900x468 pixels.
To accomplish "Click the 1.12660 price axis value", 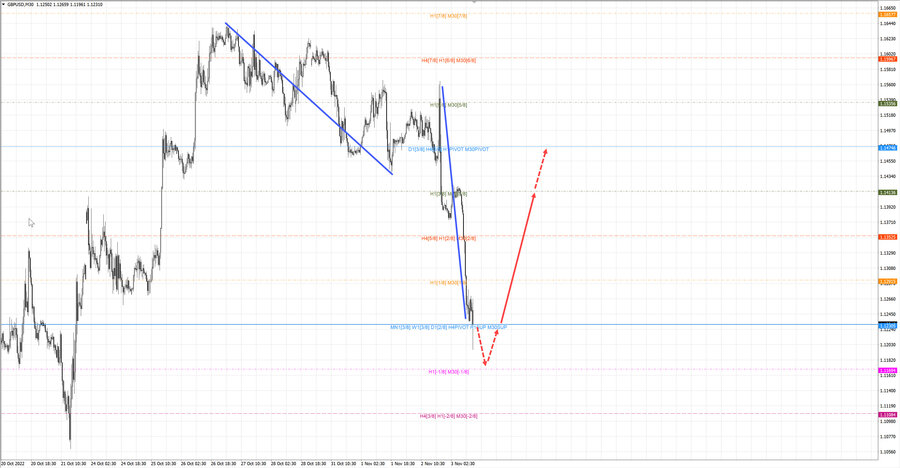I will pos(887,299).
